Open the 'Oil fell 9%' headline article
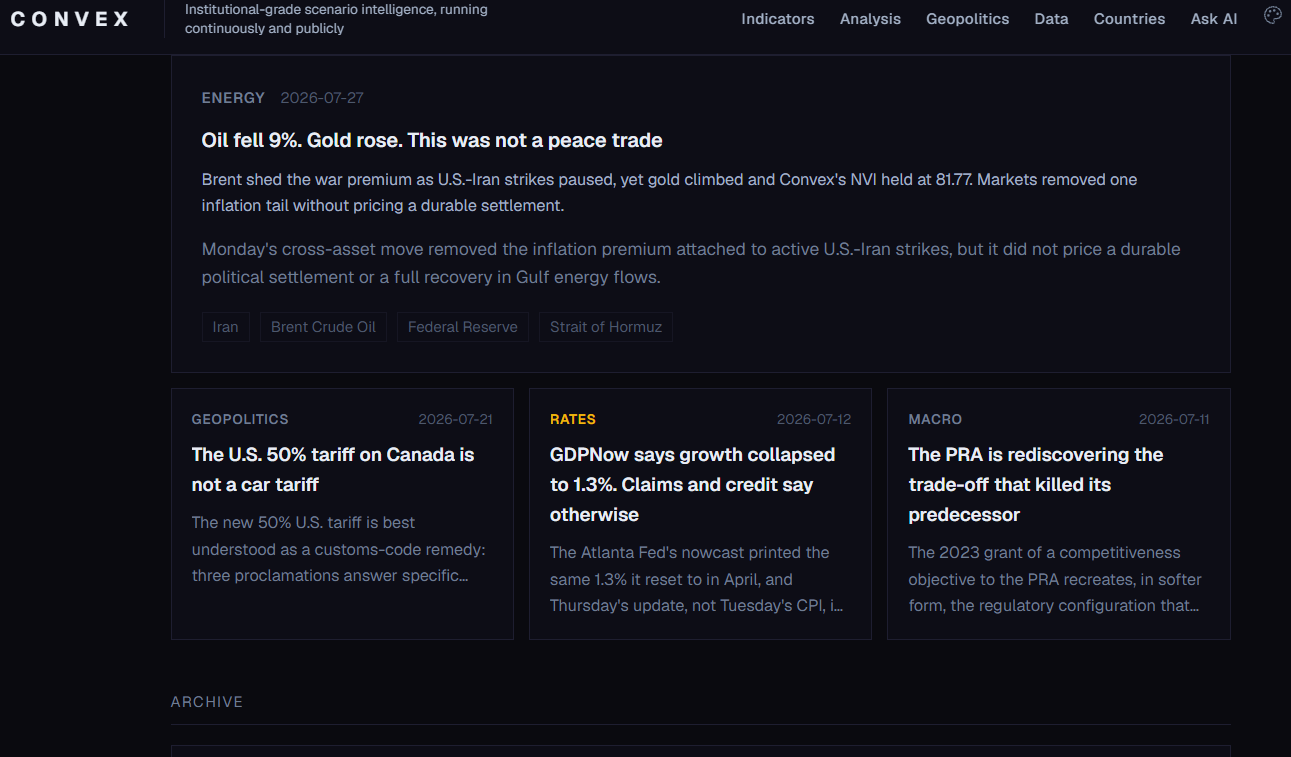The width and height of the screenshot is (1291, 757). point(432,140)
